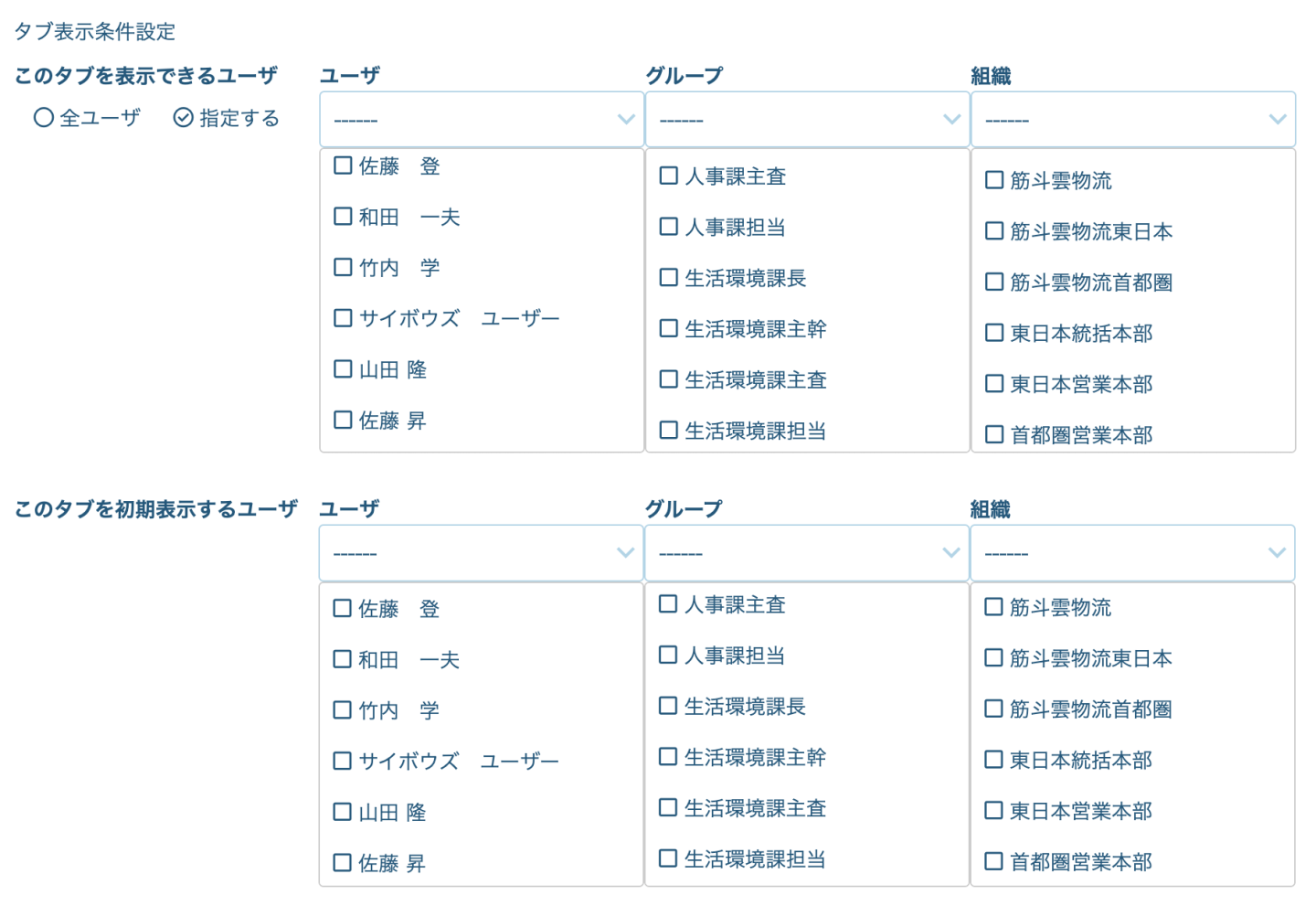Image resolution: width=1316 pixels, height=906 pixels.
Task: Select the 指定する radio option
Action: click(184, 117)
